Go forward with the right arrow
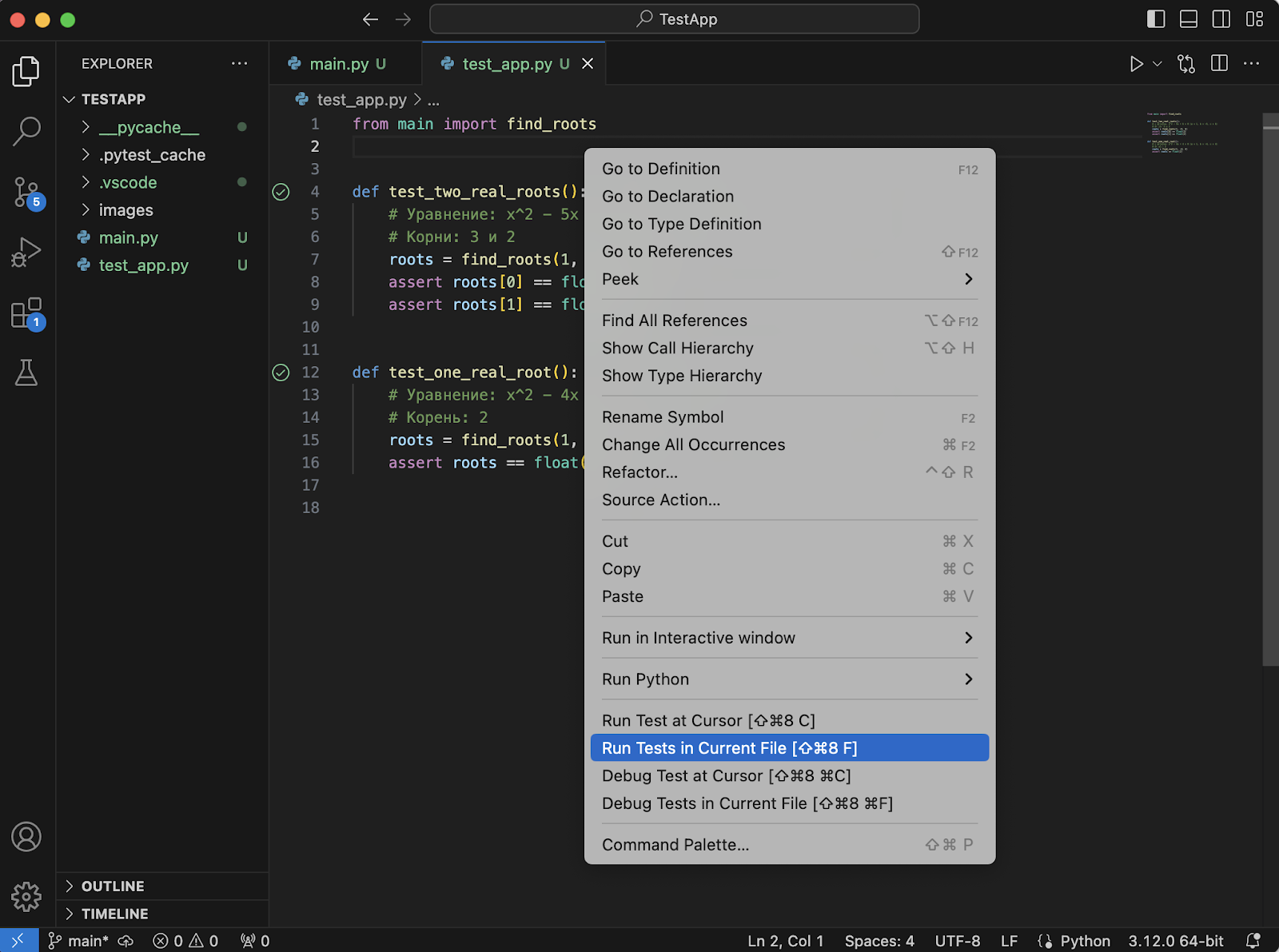Screen dimensions: 1279x952 coord(403,19)
